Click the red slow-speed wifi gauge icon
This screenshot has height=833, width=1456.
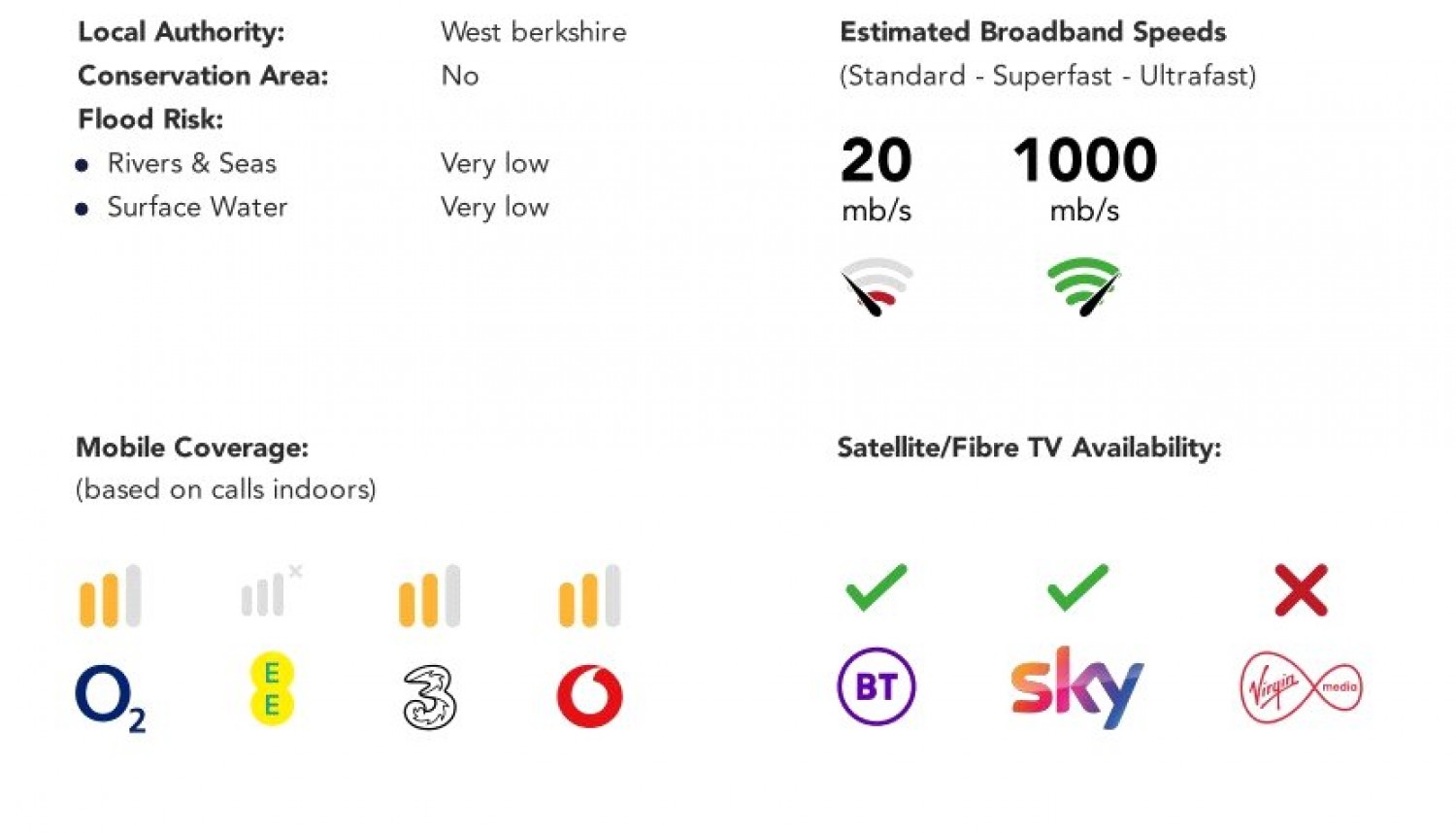coord(876,286)
